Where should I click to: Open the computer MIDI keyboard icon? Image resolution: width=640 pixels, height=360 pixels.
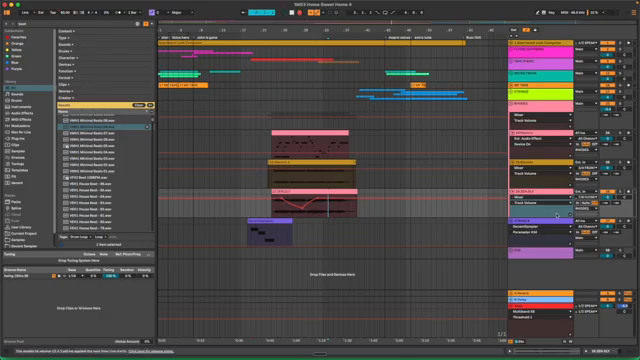tap(544, 13)
